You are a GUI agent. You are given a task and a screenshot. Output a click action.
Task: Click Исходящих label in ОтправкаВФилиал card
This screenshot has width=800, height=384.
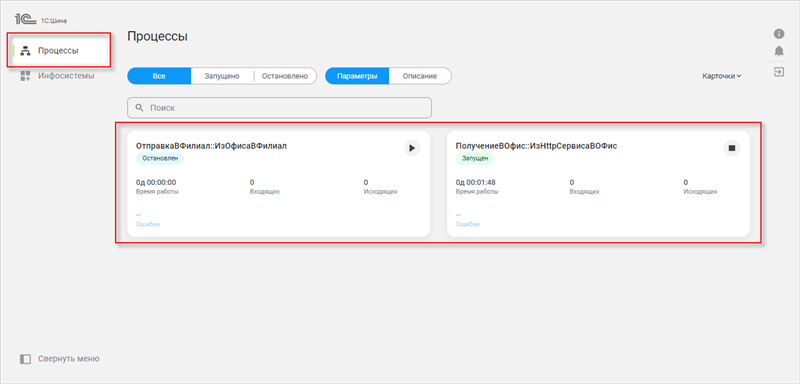point(381,192)
